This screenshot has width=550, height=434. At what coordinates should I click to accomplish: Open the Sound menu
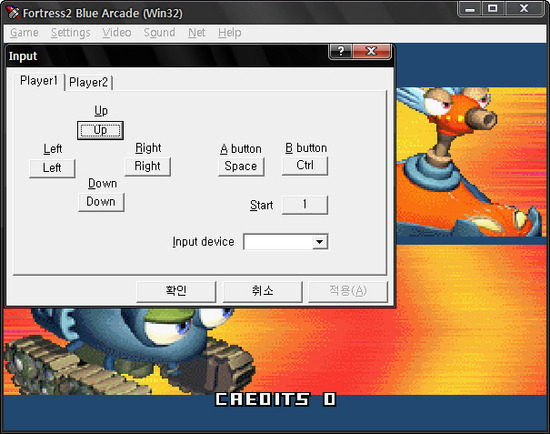click(x=159, y=33)
